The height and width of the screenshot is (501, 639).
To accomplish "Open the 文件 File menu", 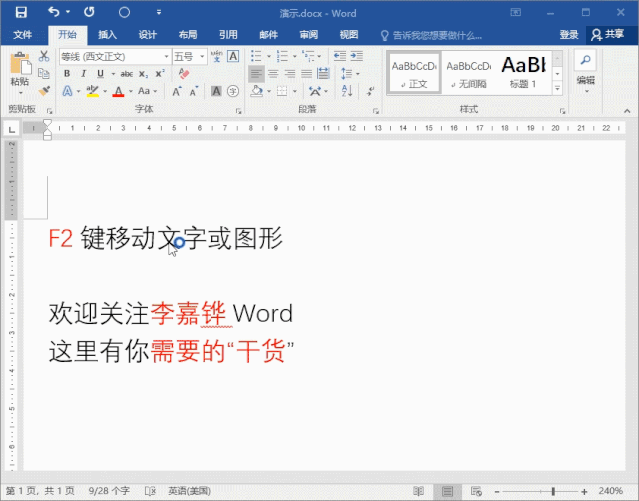I will tap(22, 35).
